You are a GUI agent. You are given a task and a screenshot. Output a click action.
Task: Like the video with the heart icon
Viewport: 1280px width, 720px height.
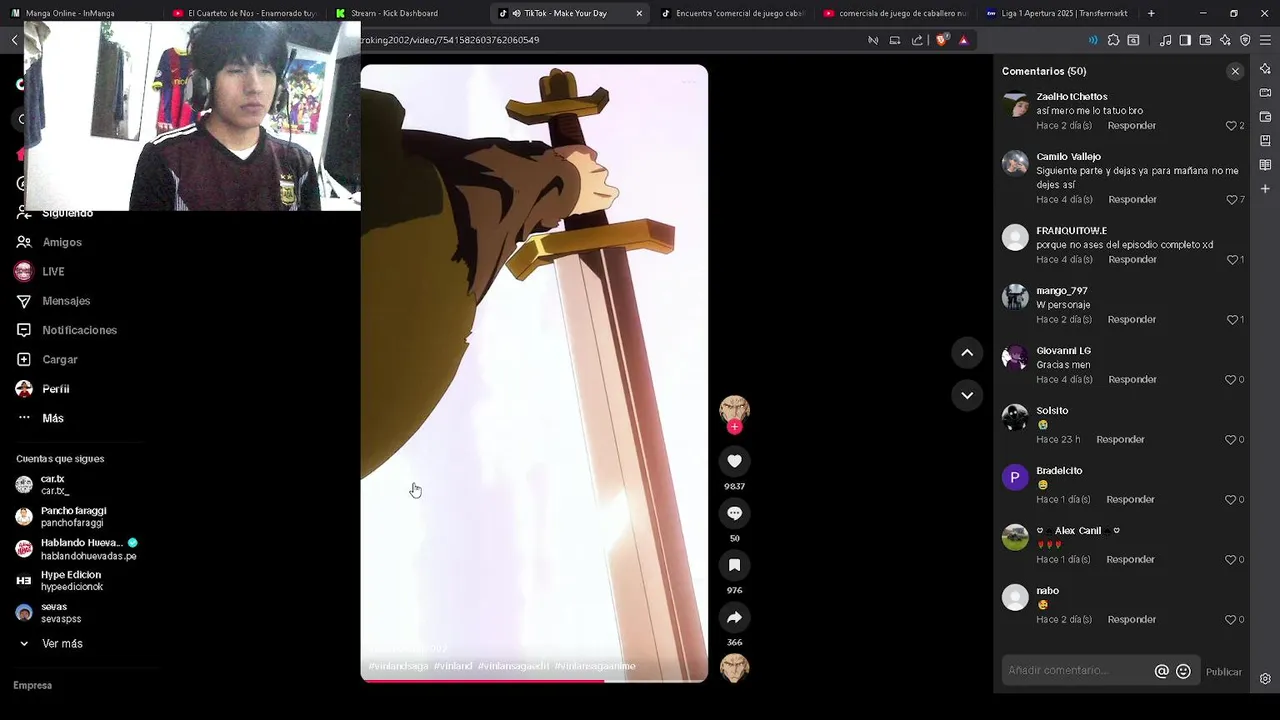734,461
